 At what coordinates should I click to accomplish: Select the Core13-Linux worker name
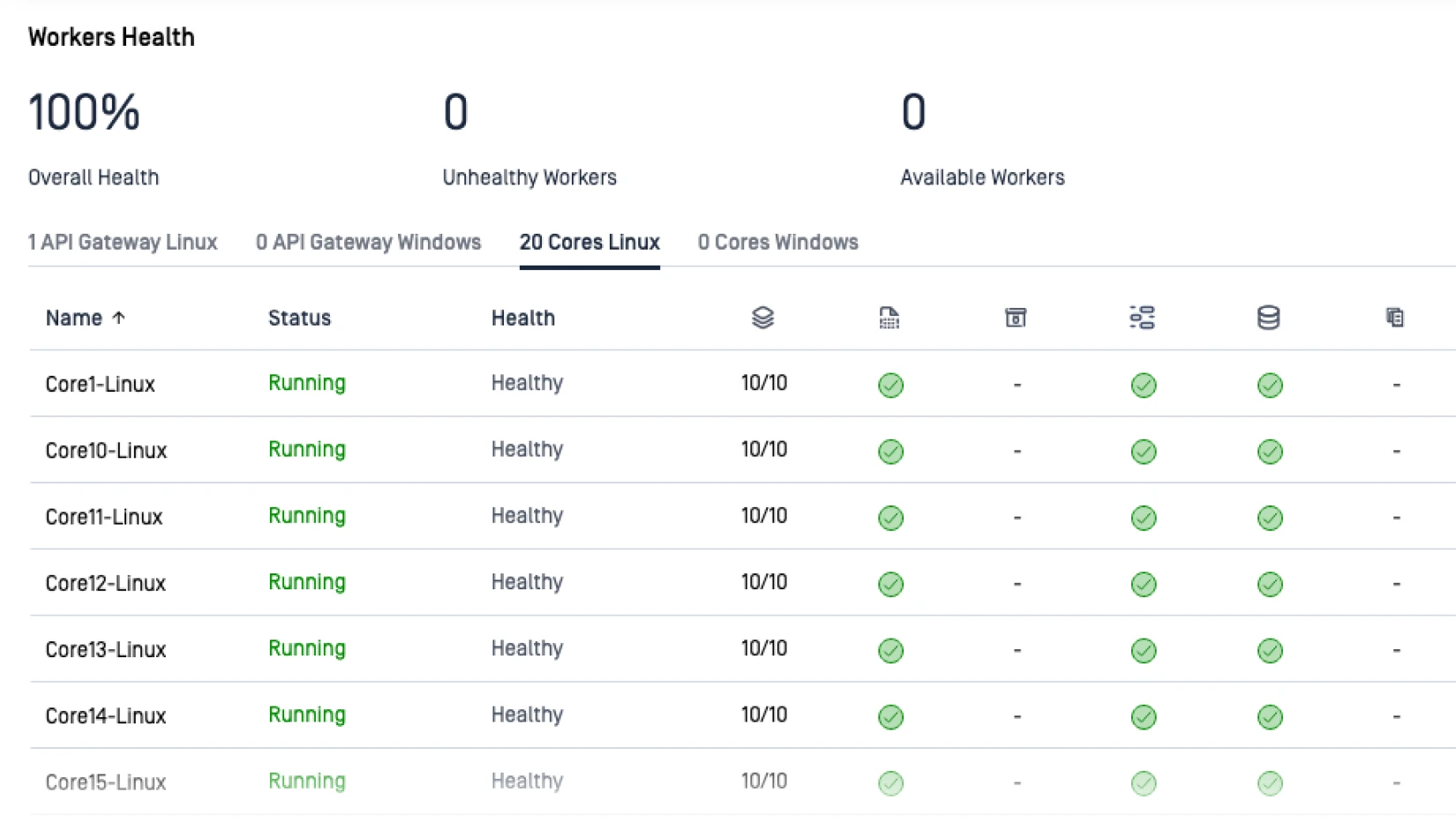[x=106, y=650]
